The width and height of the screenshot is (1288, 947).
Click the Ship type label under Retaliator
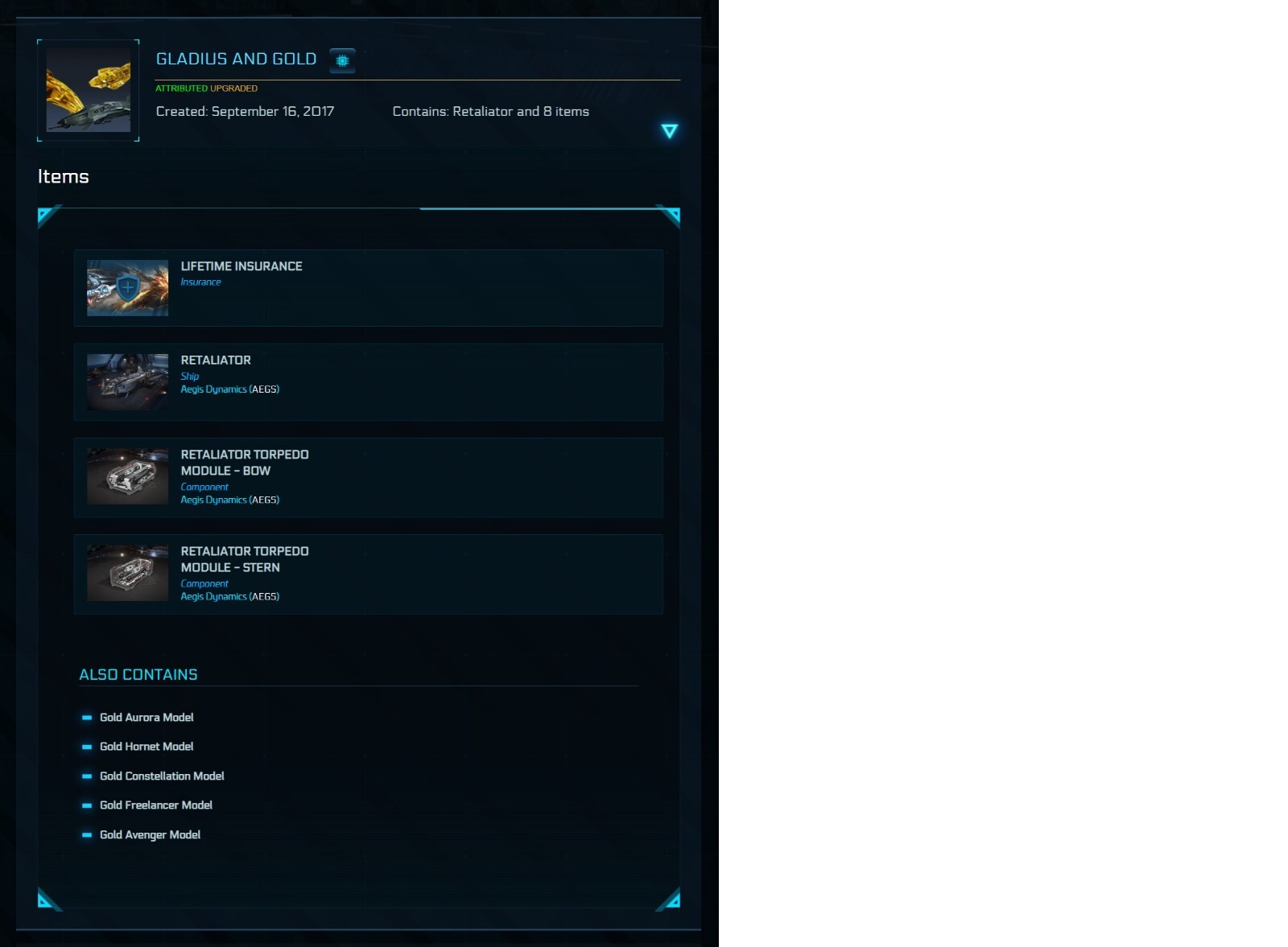pos(189,376)
